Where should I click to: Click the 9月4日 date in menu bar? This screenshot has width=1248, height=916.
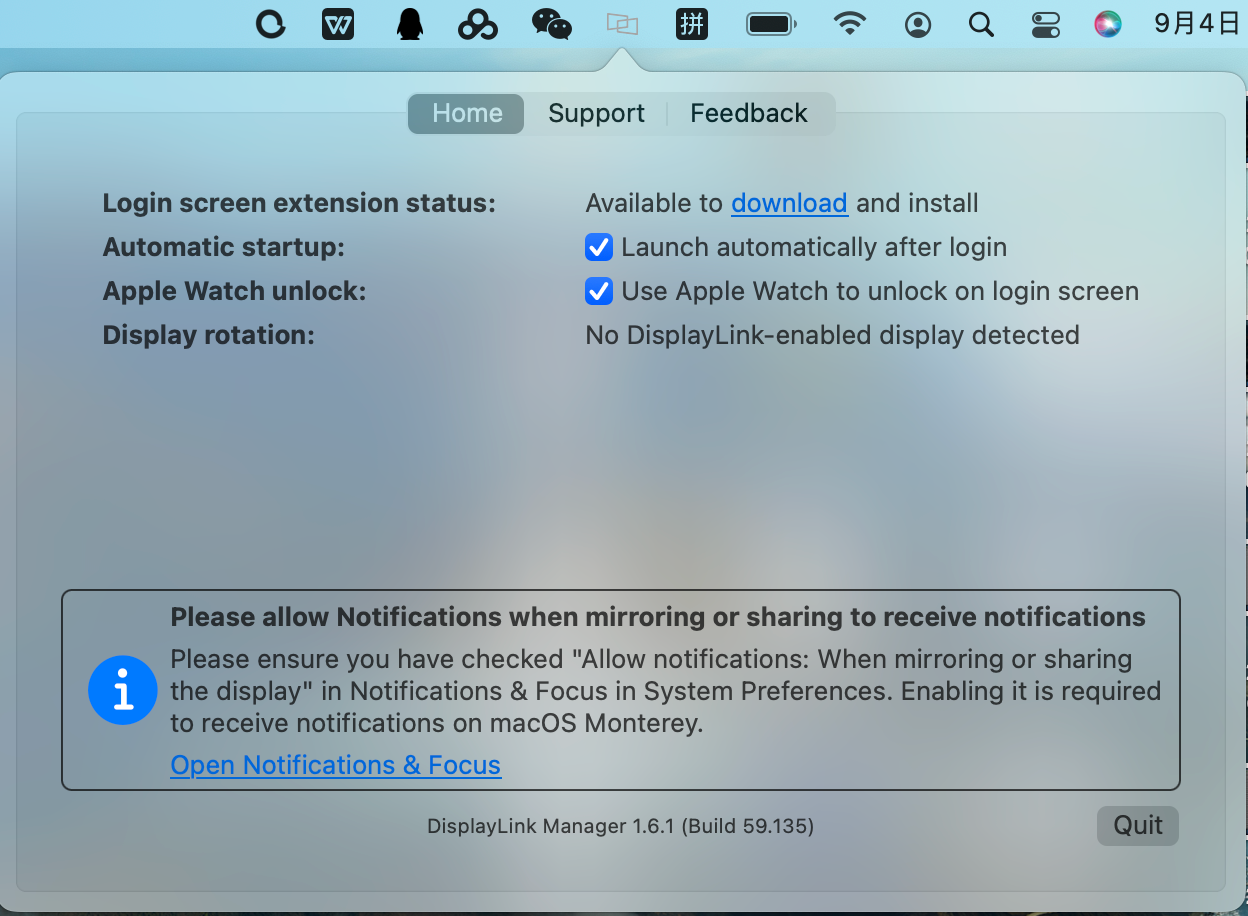pos(1197,24)
